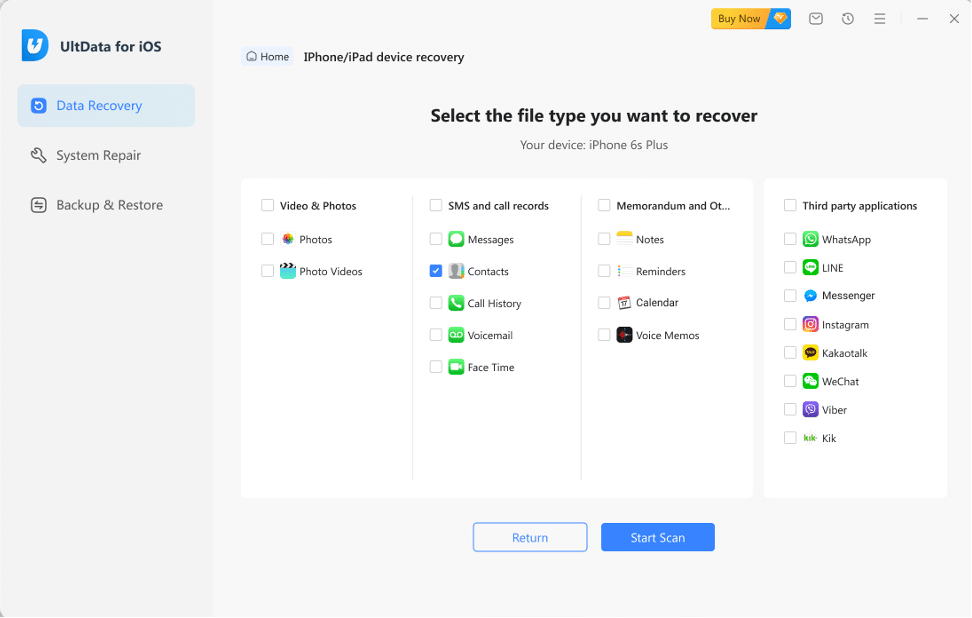Enable the Voice Memos checkbox
Screen dimensions: 972x618
coord(604,335)
